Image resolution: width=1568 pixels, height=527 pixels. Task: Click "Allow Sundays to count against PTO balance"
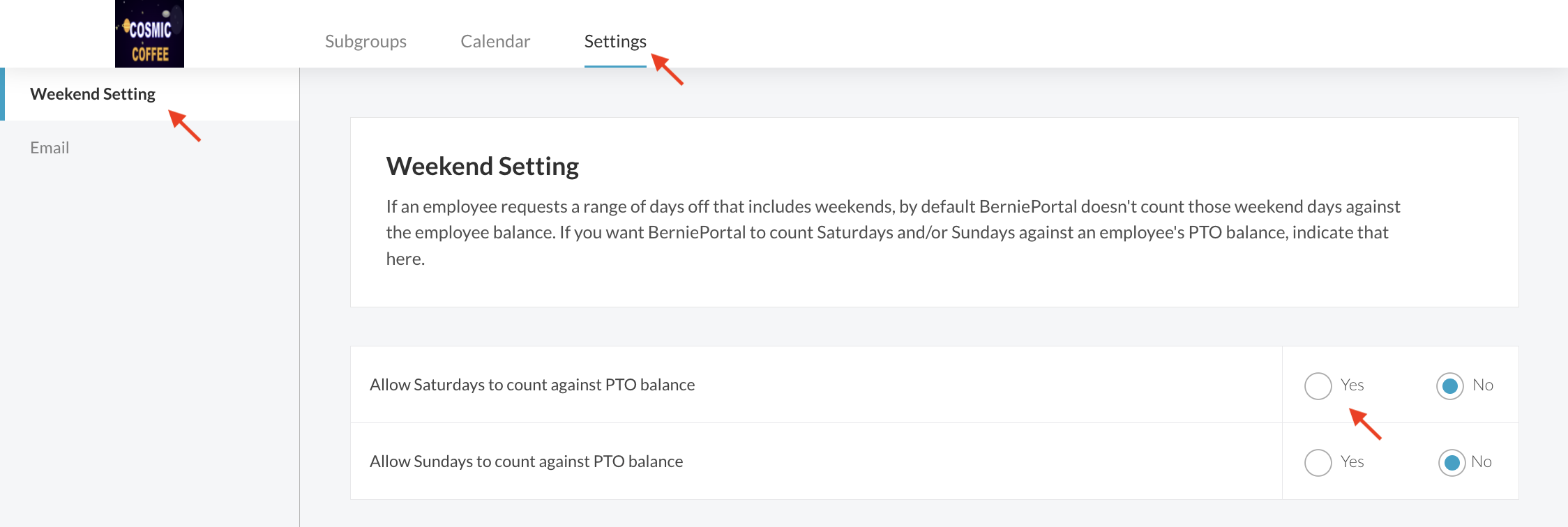[x=526, y=461]
